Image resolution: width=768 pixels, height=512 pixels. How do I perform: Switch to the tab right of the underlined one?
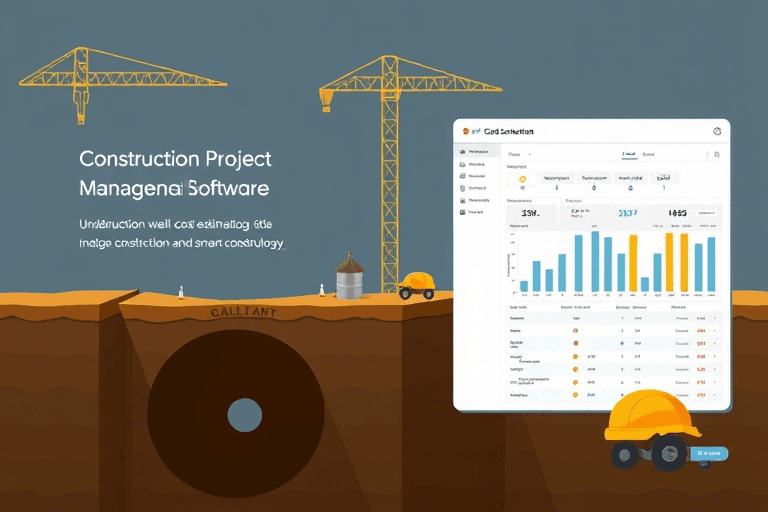(x=650, y=155)
